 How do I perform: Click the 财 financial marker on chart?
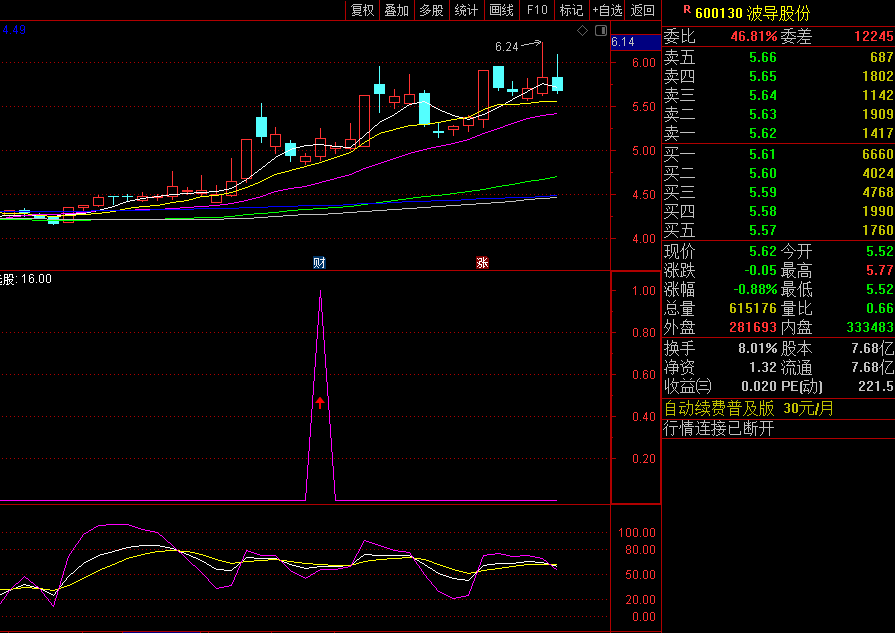point(319,263)
